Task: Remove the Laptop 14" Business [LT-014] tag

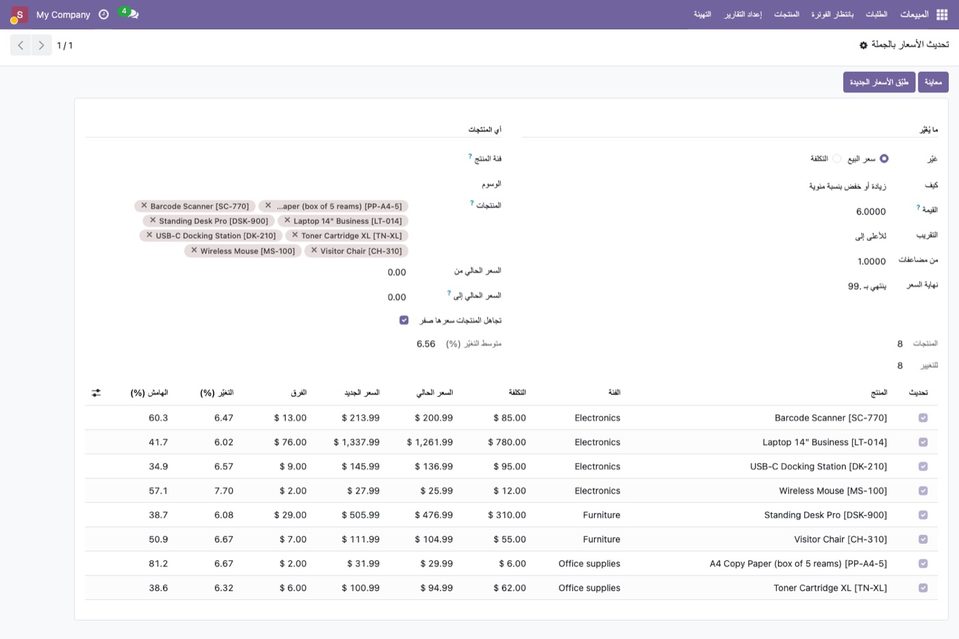Action: pos(287,220)
